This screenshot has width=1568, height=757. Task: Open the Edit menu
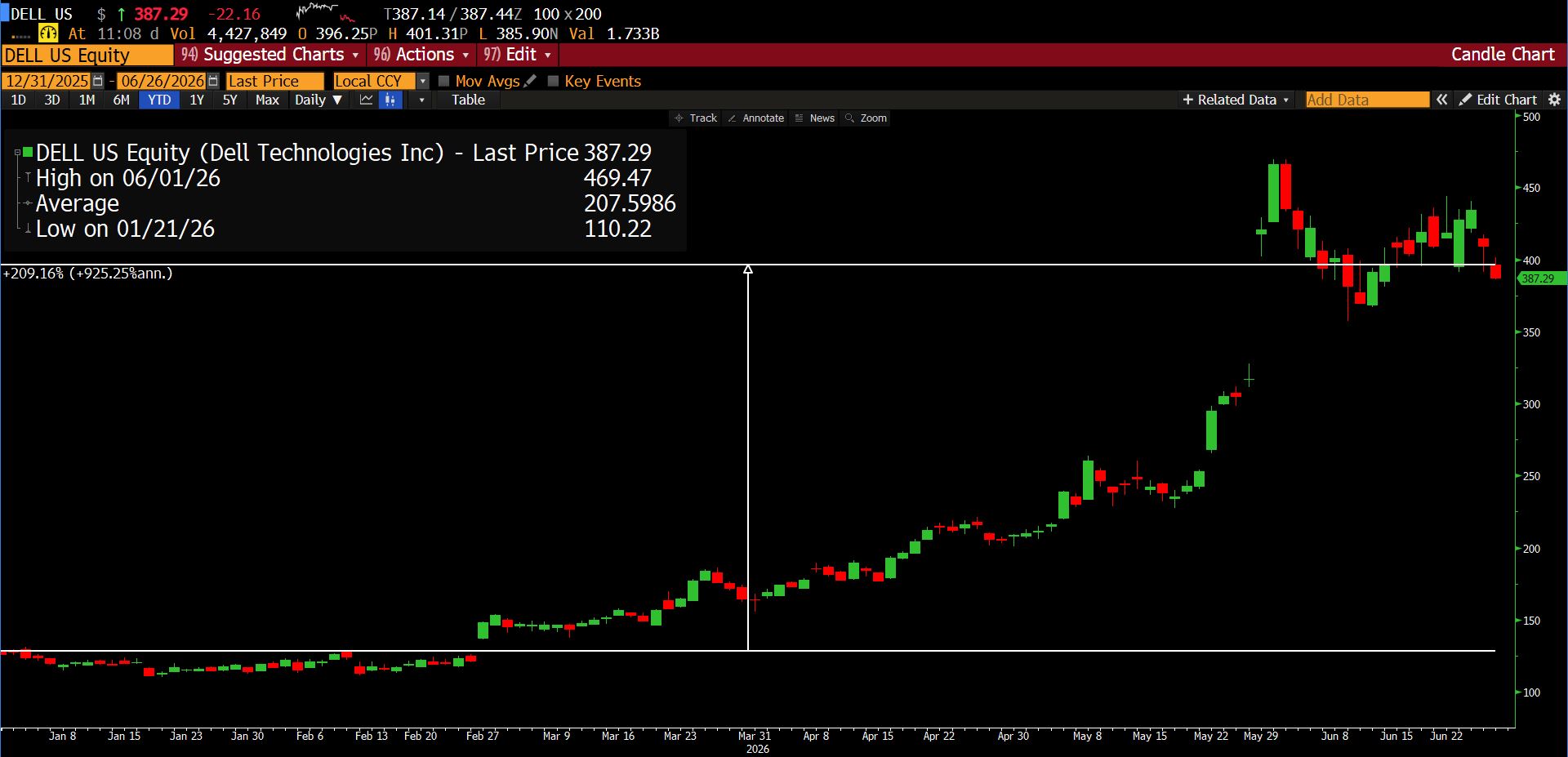point(518,55)
